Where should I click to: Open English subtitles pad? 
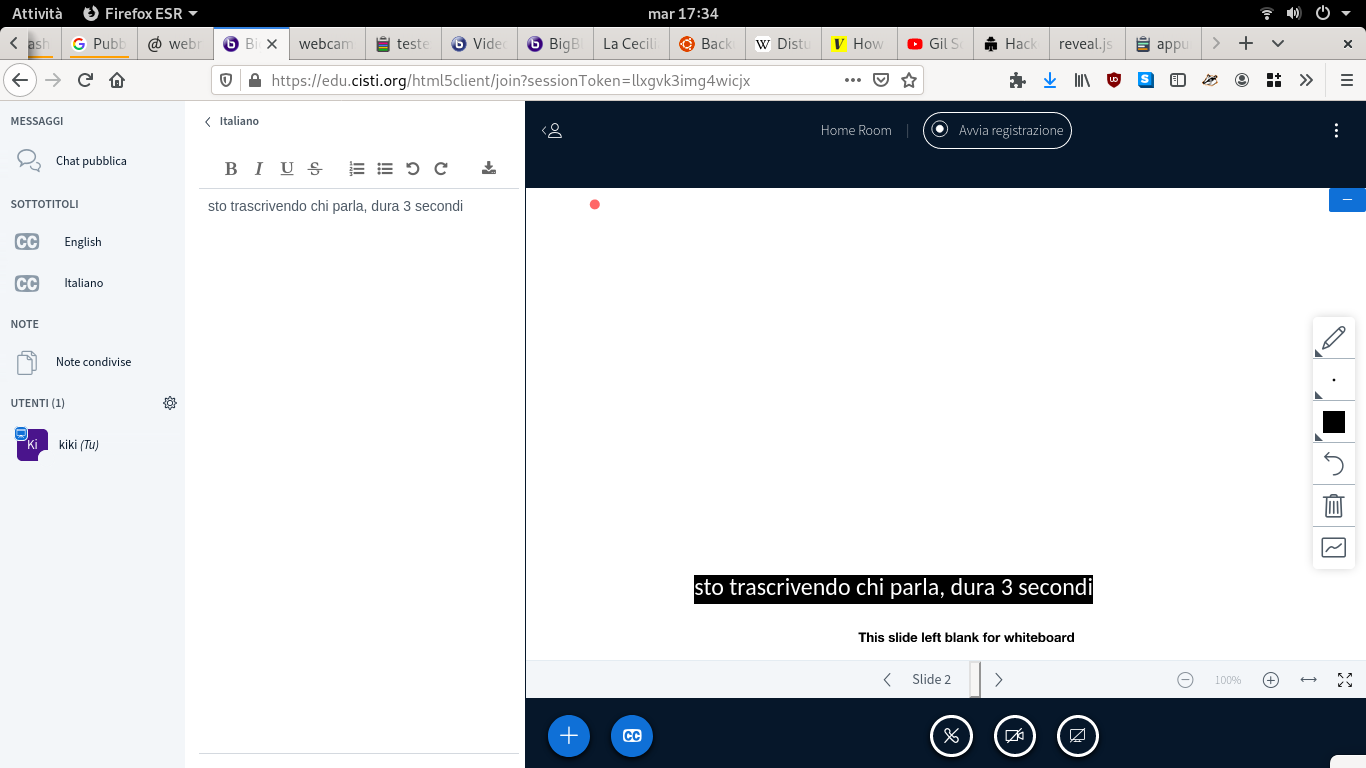[x=92, y=242]
